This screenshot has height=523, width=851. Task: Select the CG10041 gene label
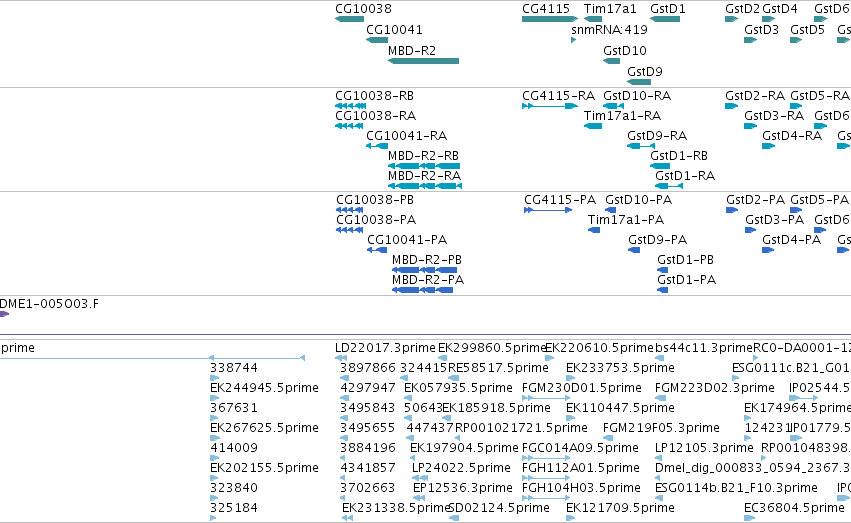pyautogui.click(x=394, y=30)
